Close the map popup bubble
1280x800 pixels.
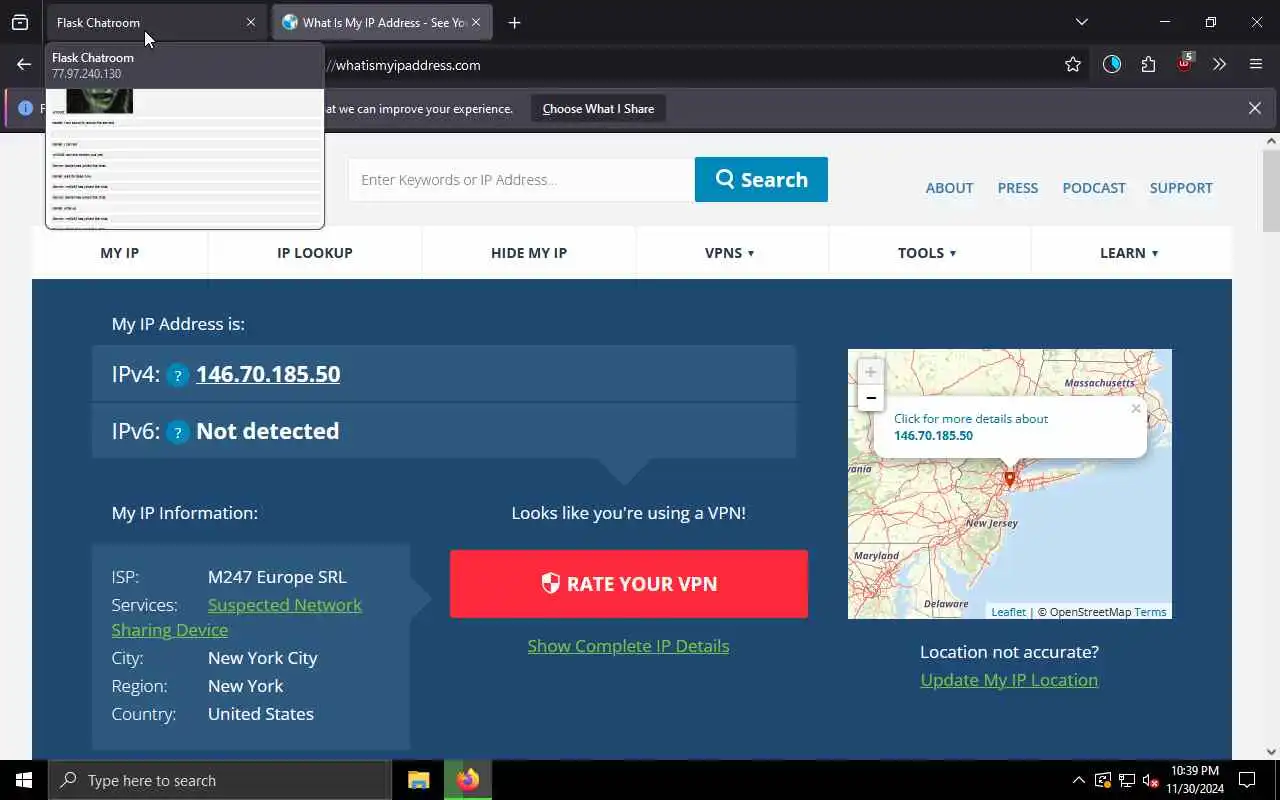coord(1136,408)
